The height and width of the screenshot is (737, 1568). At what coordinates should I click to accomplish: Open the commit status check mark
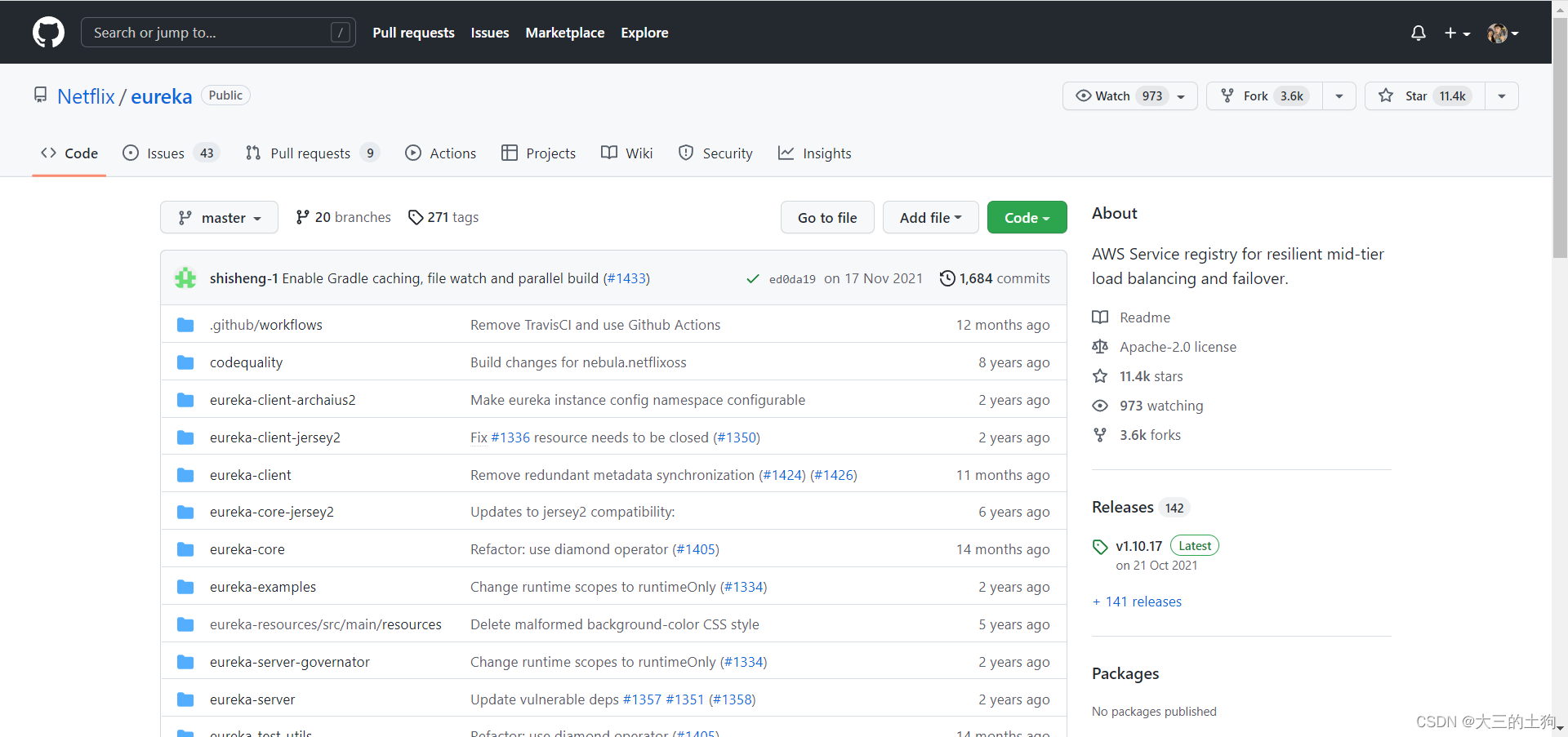point(752,279)
